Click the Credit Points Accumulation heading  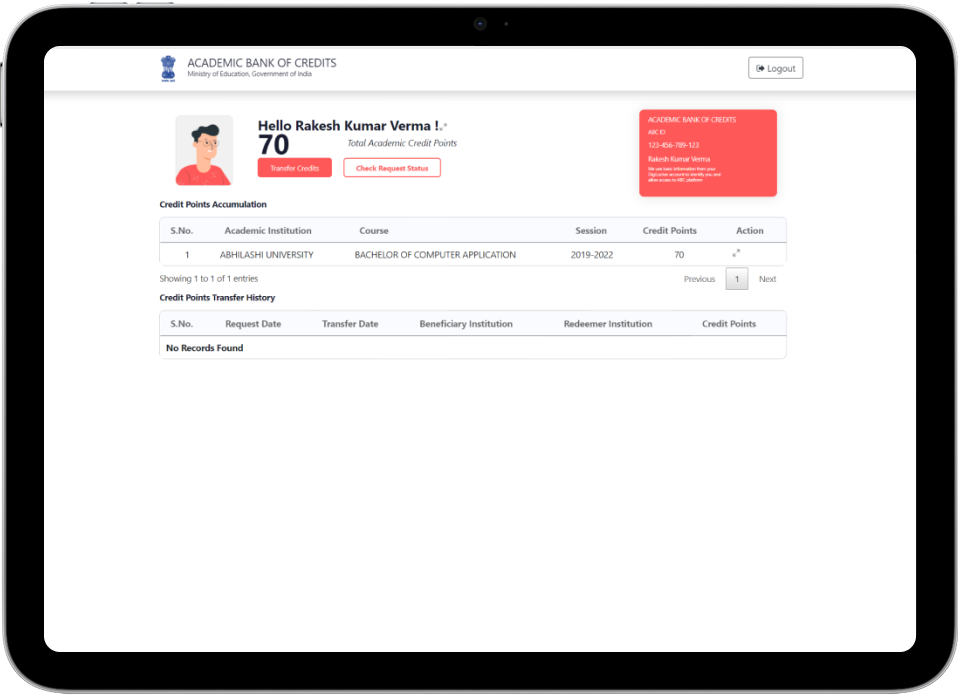(212, 204)
